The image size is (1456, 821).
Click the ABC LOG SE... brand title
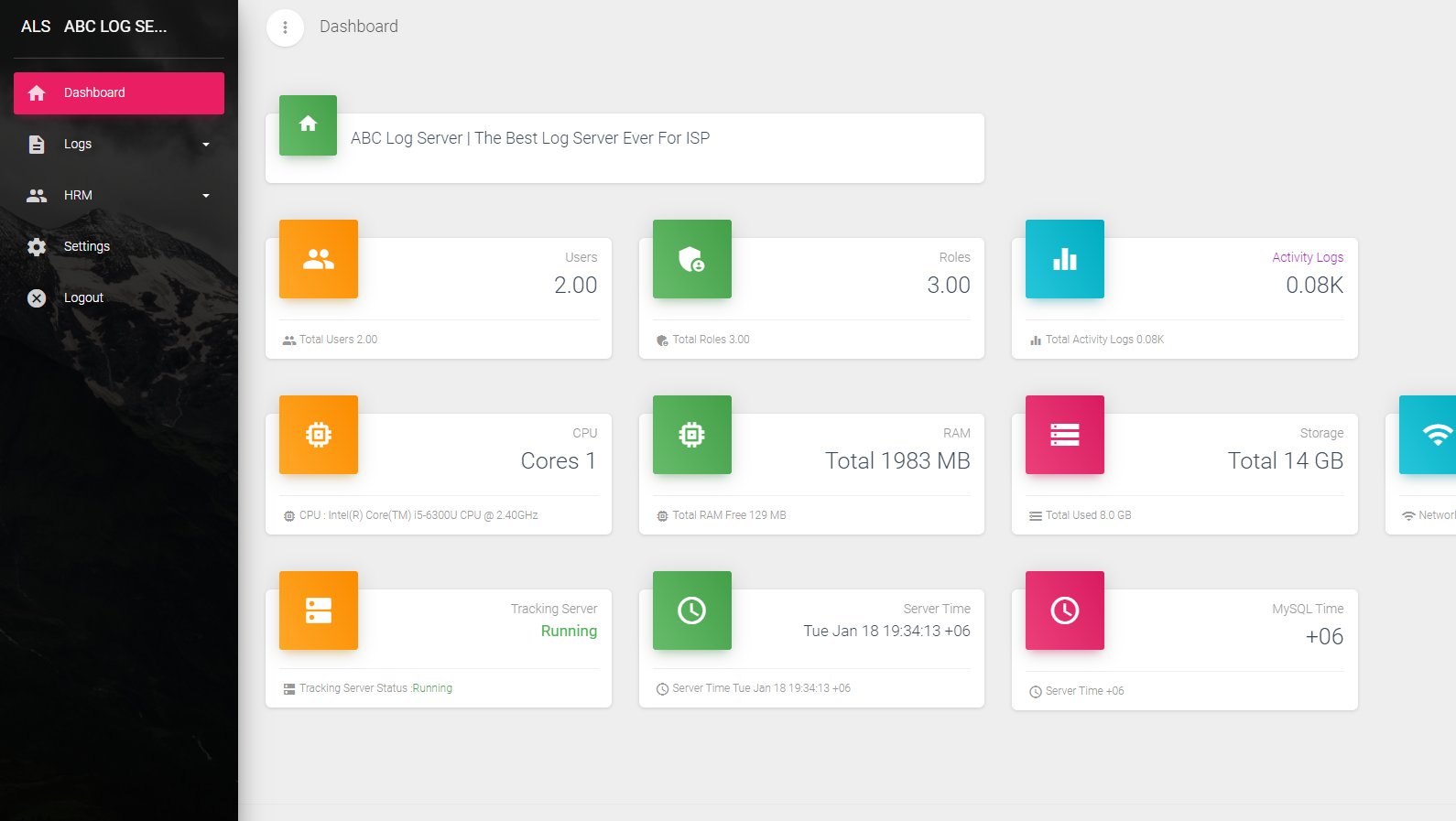(x=115, y=27)
